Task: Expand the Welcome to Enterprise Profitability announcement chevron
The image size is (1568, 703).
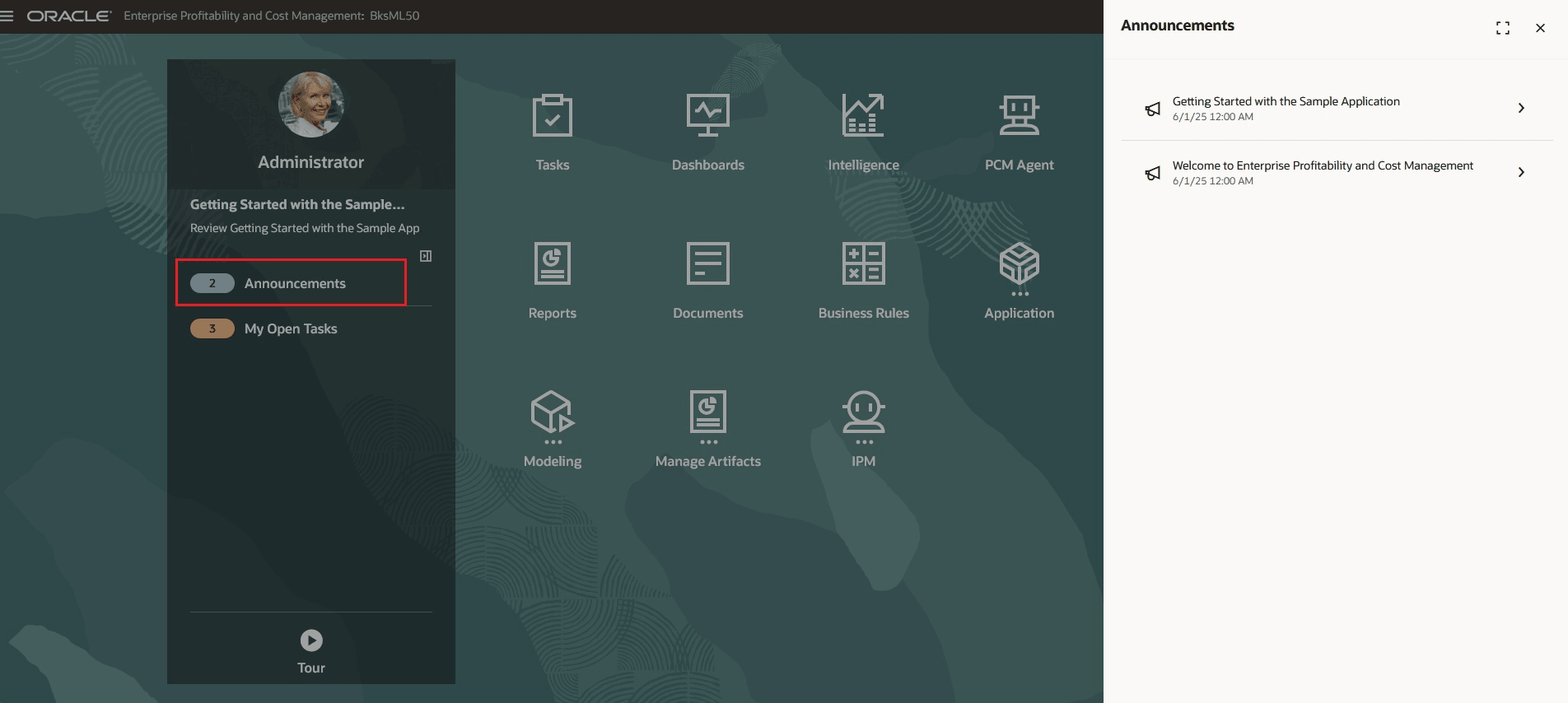Action: 1521,172
